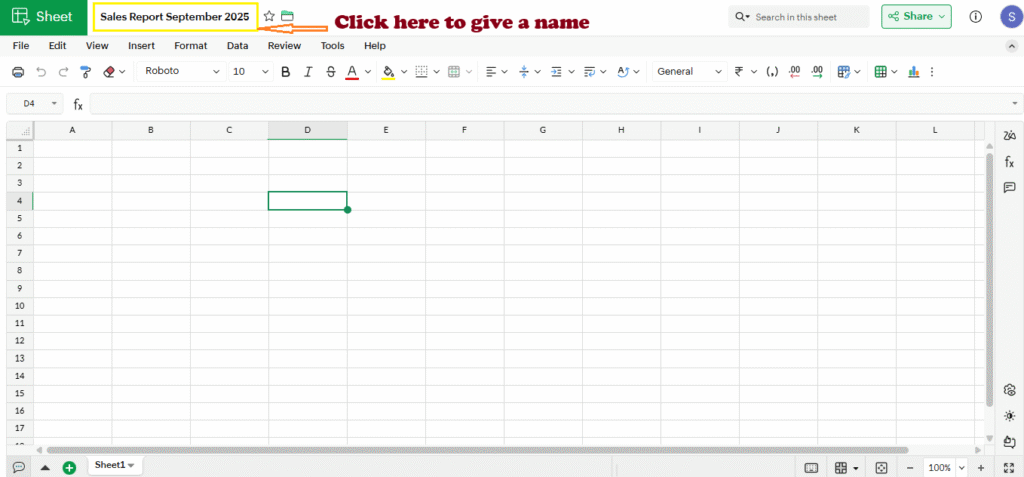Click the Borders icon
Viewport: 1024px width, 477px height.
point(422,72)
